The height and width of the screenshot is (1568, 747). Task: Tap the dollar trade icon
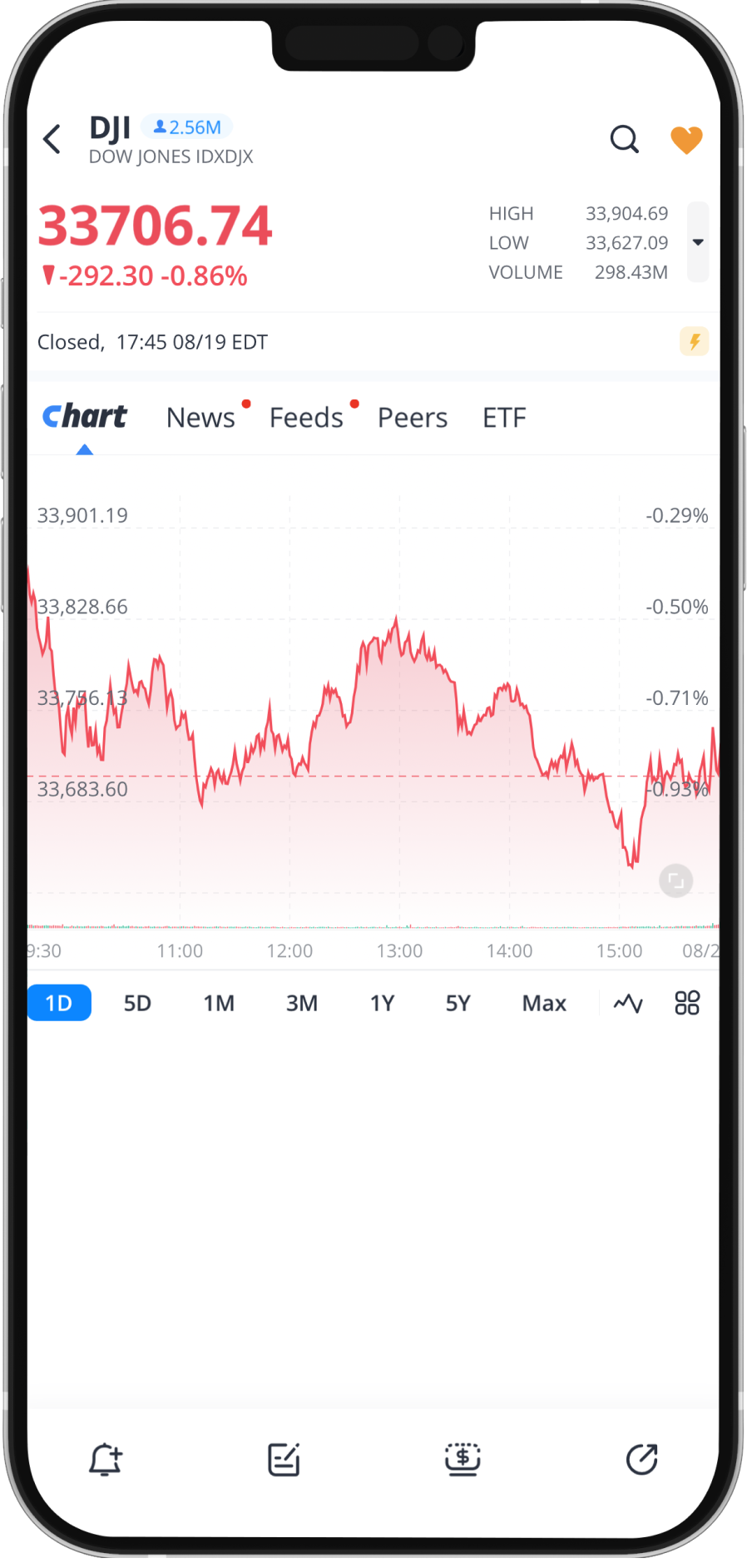pyautogui.click(x=463, y=1459)
